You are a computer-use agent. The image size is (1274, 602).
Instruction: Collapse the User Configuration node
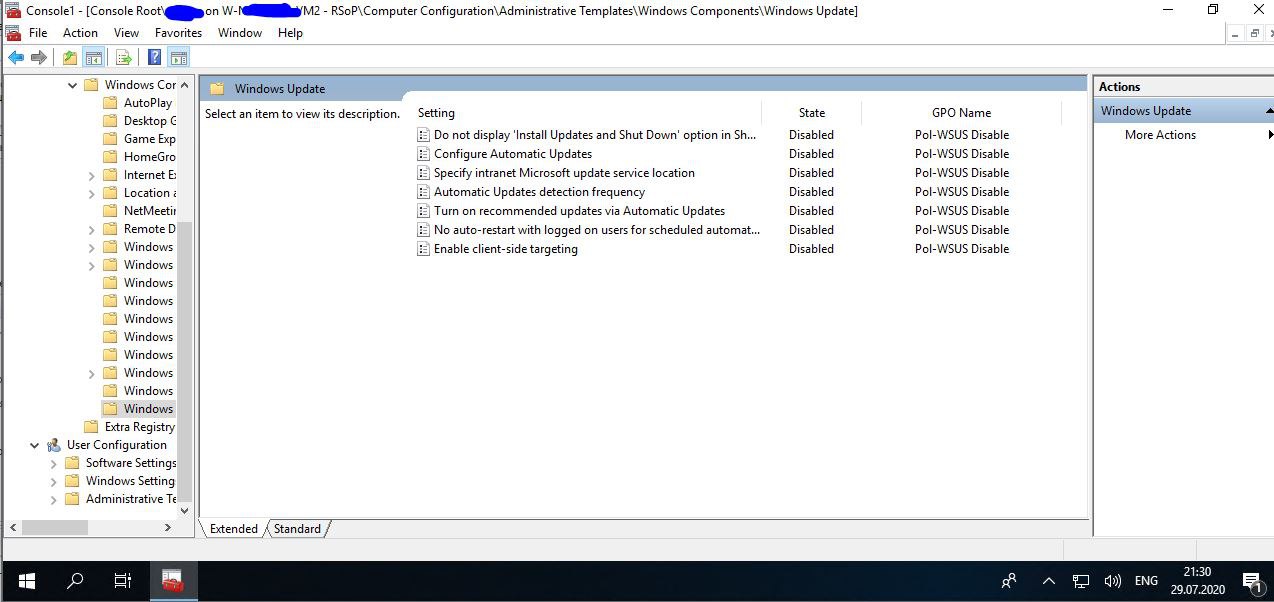(35, 445)
